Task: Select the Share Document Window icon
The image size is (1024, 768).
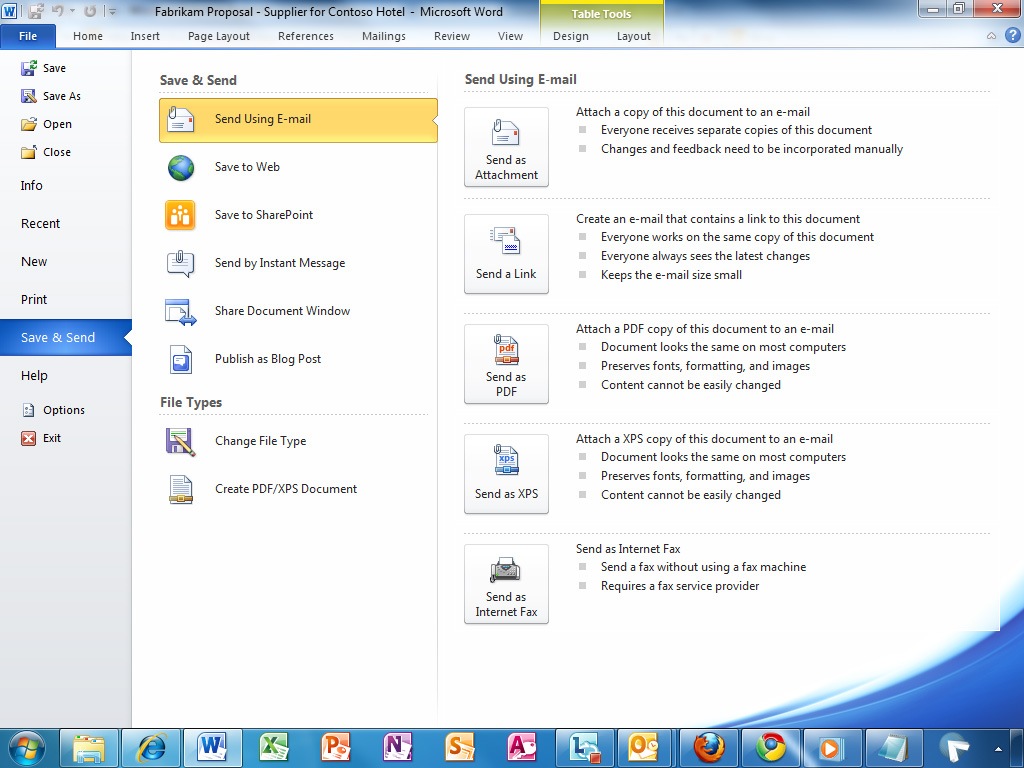Action: (x=180, y=312)
